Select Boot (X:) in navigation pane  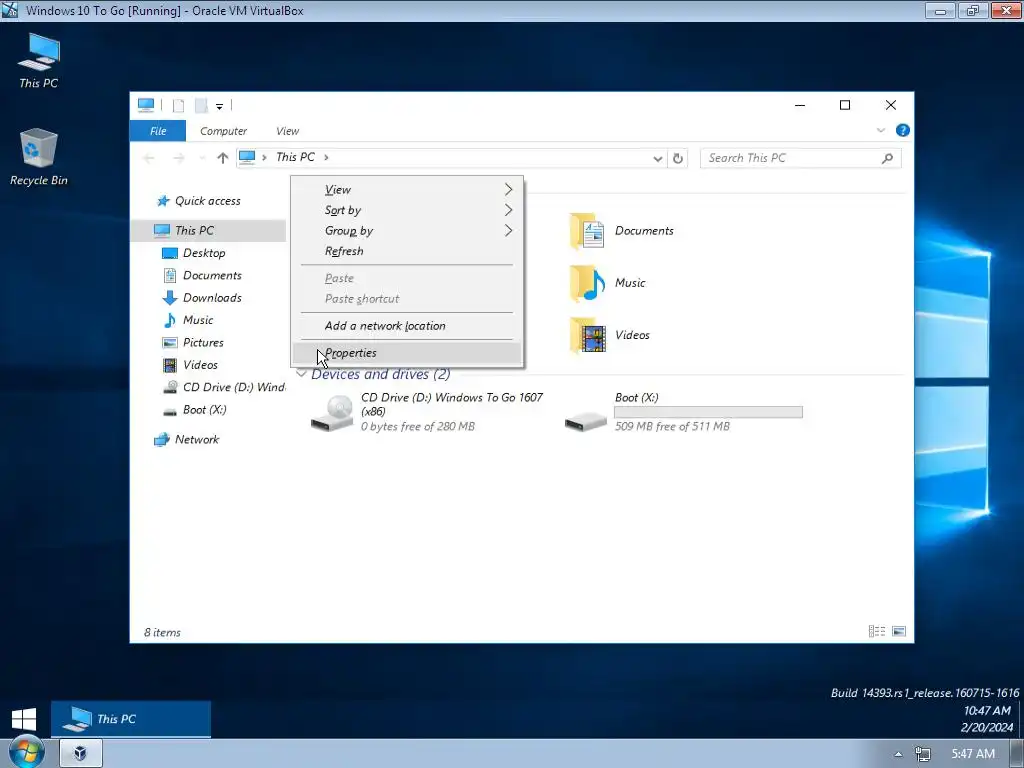pyautogui.click(x=204, y=409)
